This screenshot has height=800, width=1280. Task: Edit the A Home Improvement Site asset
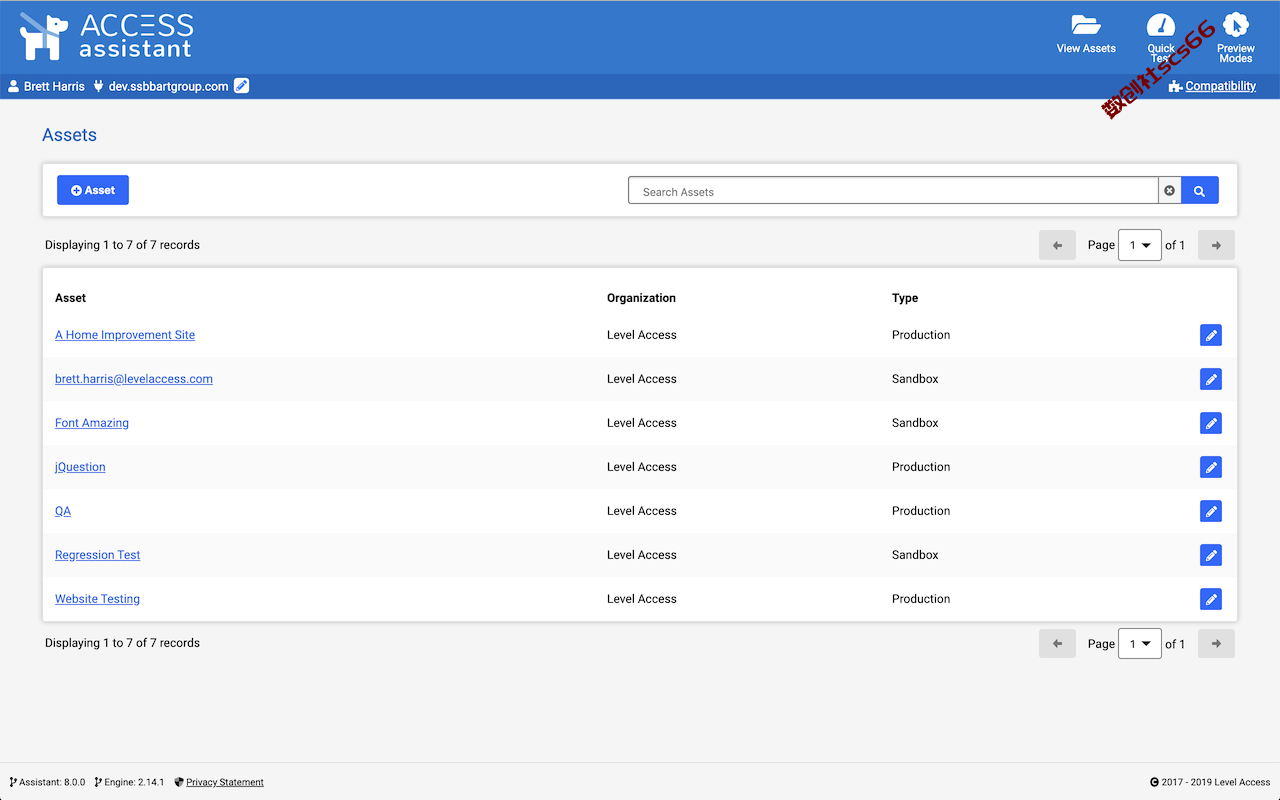[1211, 335]
